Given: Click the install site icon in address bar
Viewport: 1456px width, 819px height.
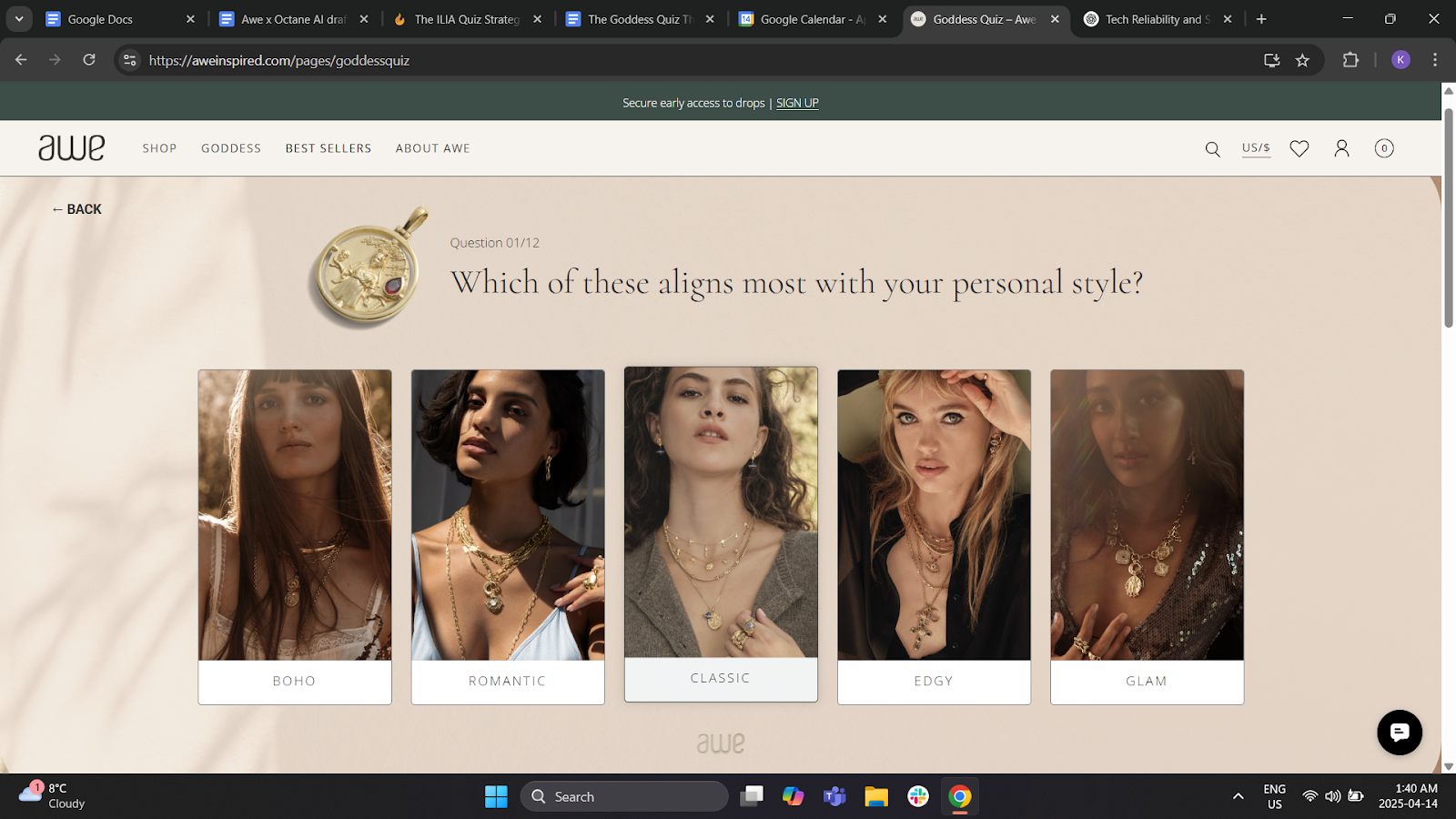Looking at the screenshot, I should coord(1270,60).
